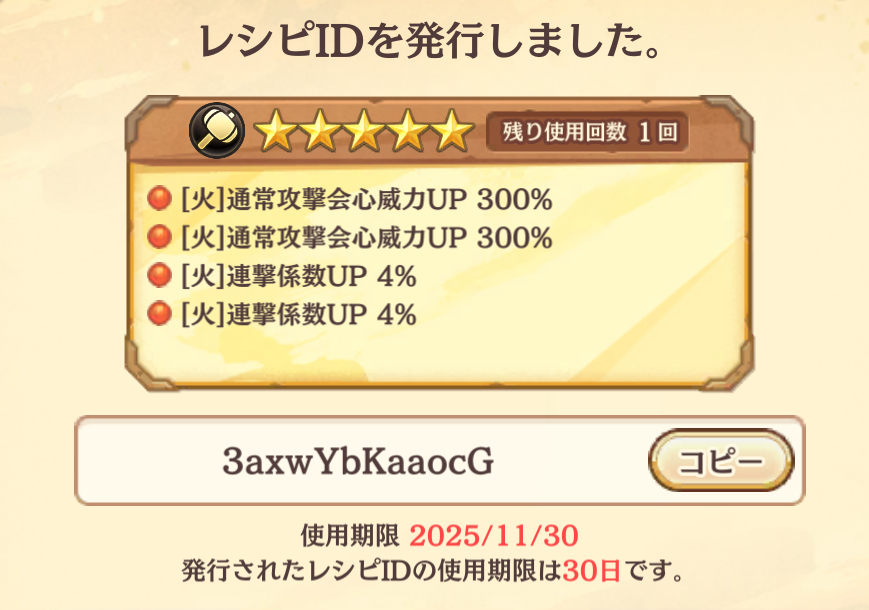Select the first gold star in rating

[x=274, y=131]
